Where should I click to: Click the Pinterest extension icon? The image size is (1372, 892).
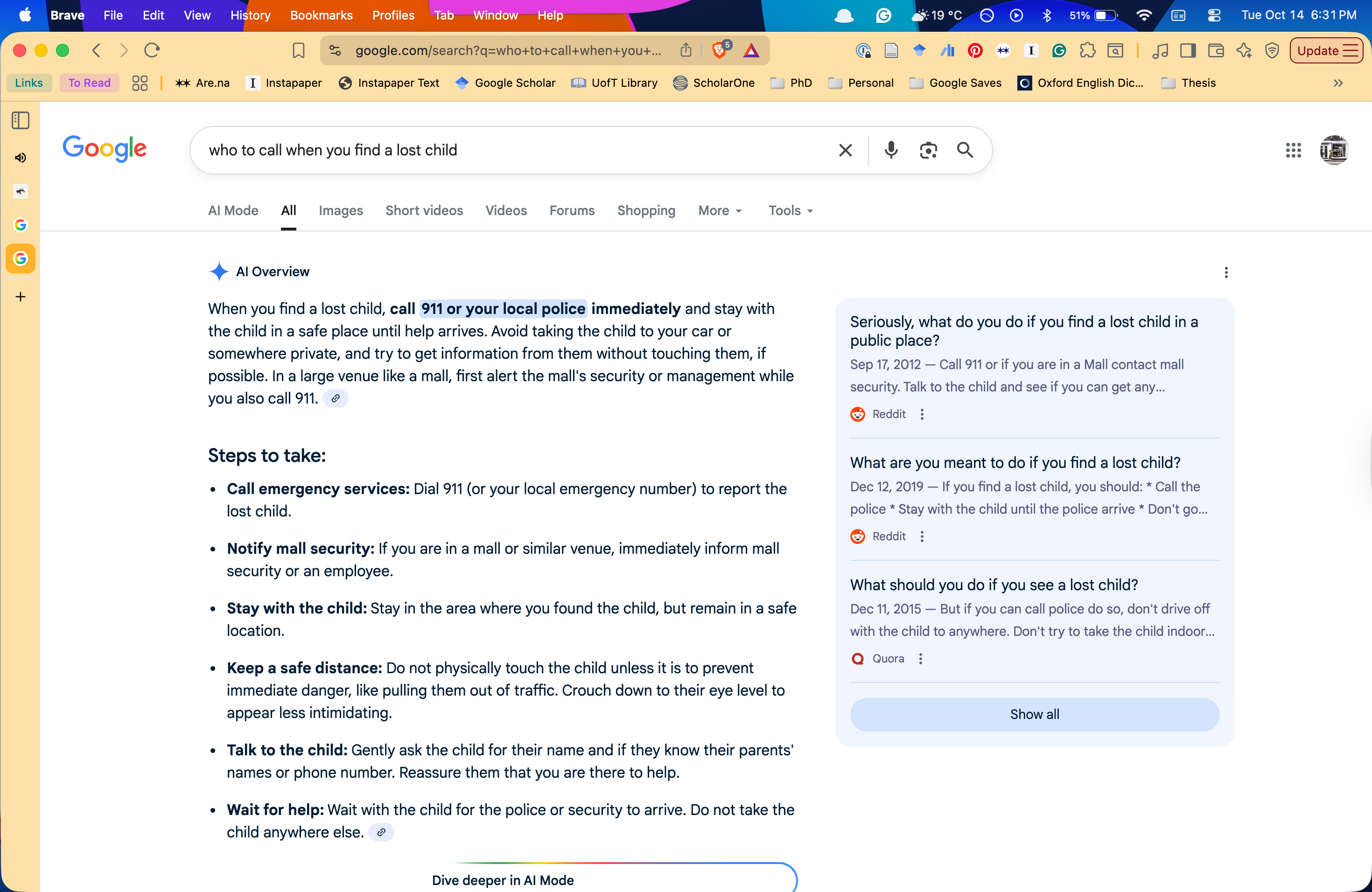(x=975, y=51)
